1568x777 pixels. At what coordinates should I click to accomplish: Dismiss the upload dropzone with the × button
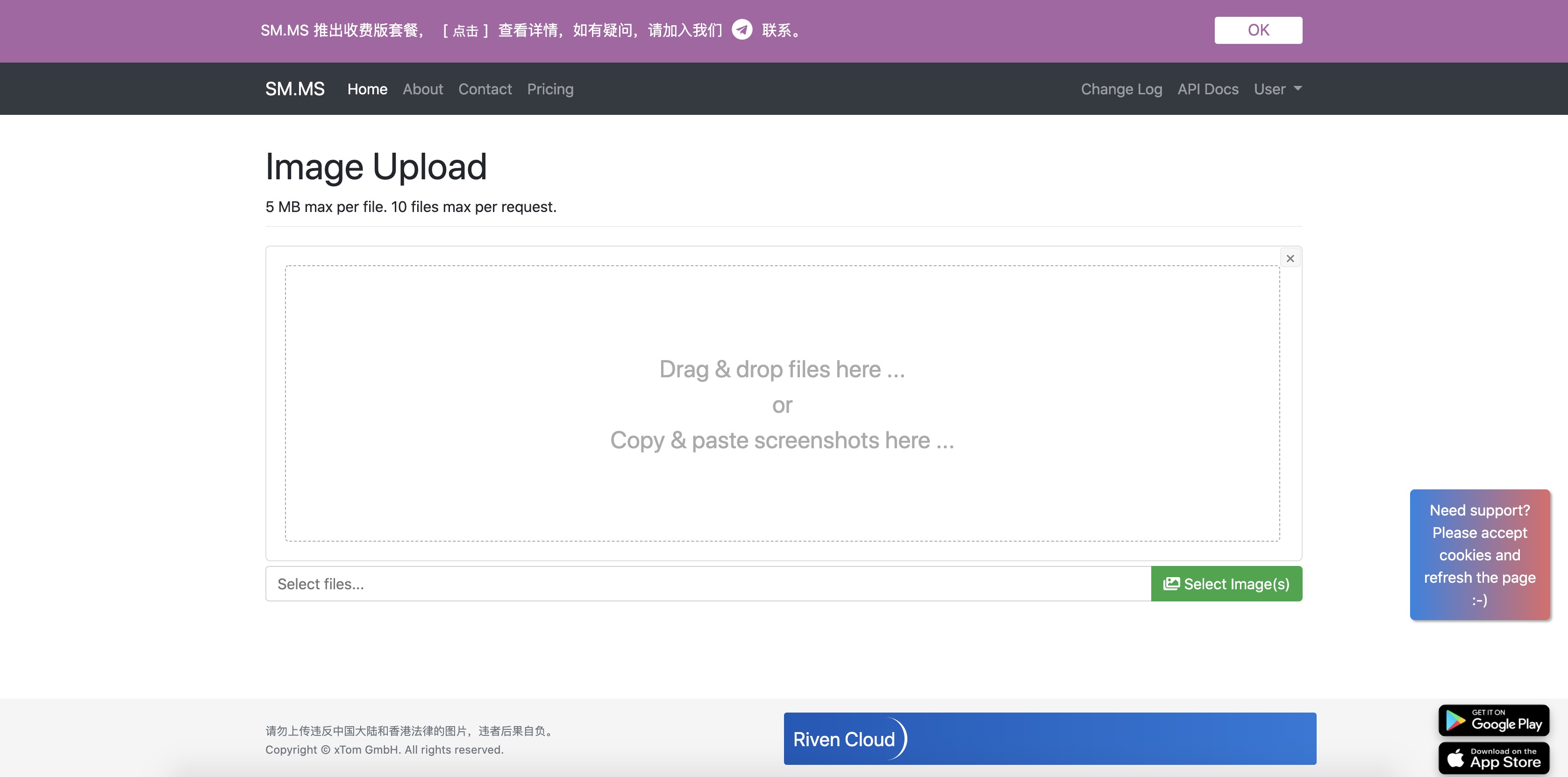[x=1290, y=257]
